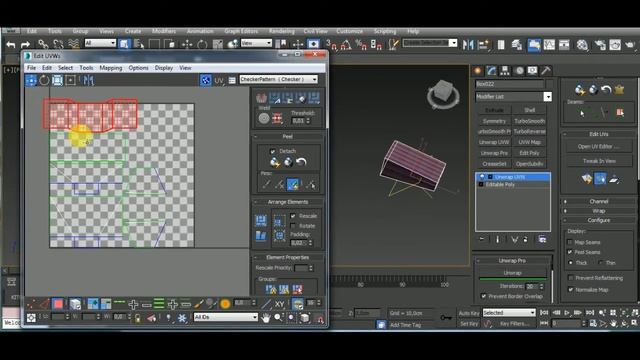Click the Pack Custom icon in Arrange Elements

pos(261,220)
